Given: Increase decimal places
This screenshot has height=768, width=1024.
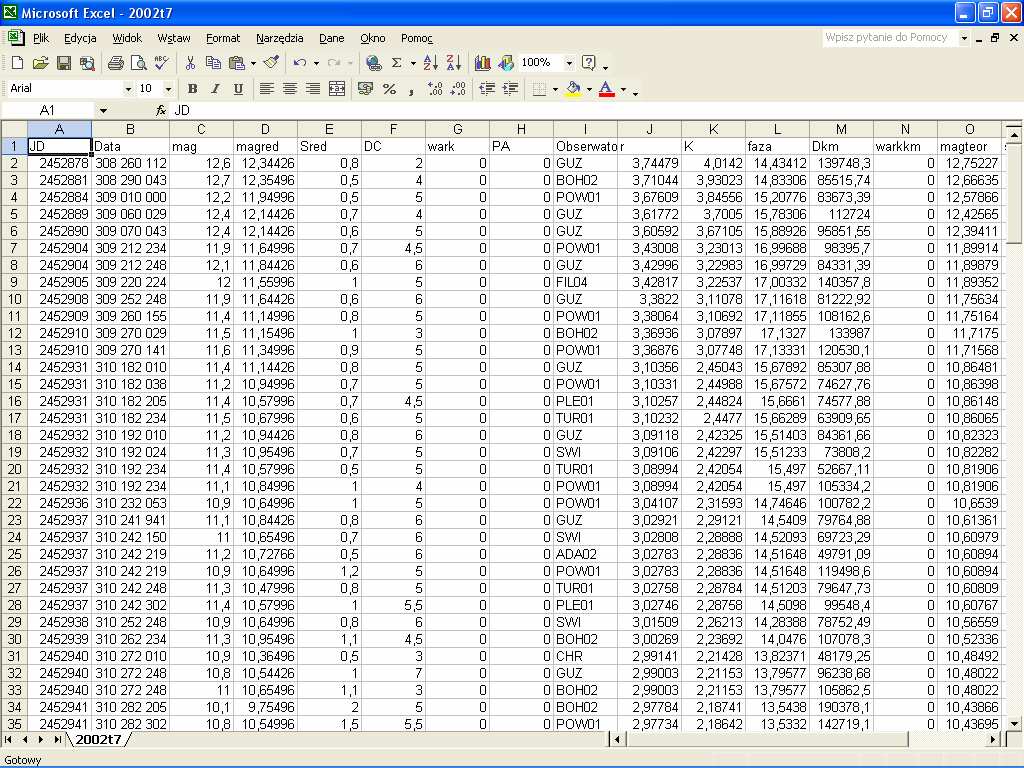Looking at the screenshot, I should click(435, 89).
